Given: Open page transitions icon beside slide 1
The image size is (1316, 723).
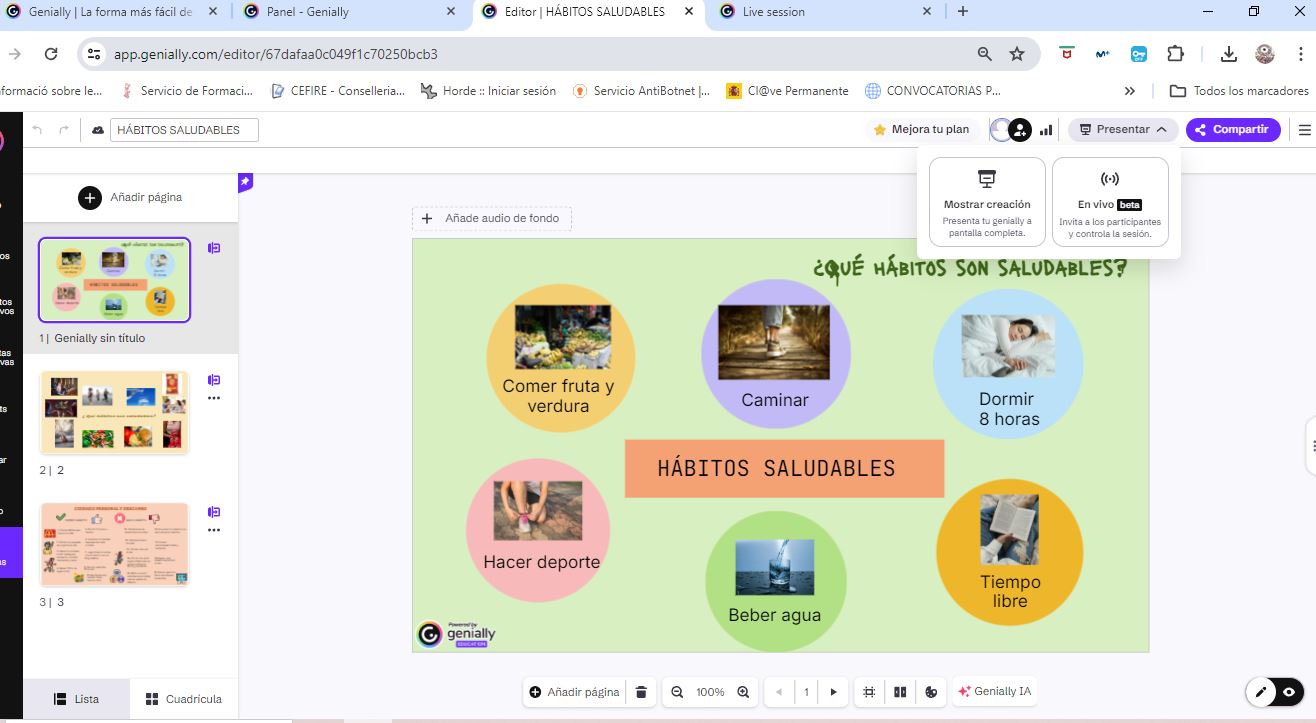Looking at the screenshot, I should (x=214, y=248).
